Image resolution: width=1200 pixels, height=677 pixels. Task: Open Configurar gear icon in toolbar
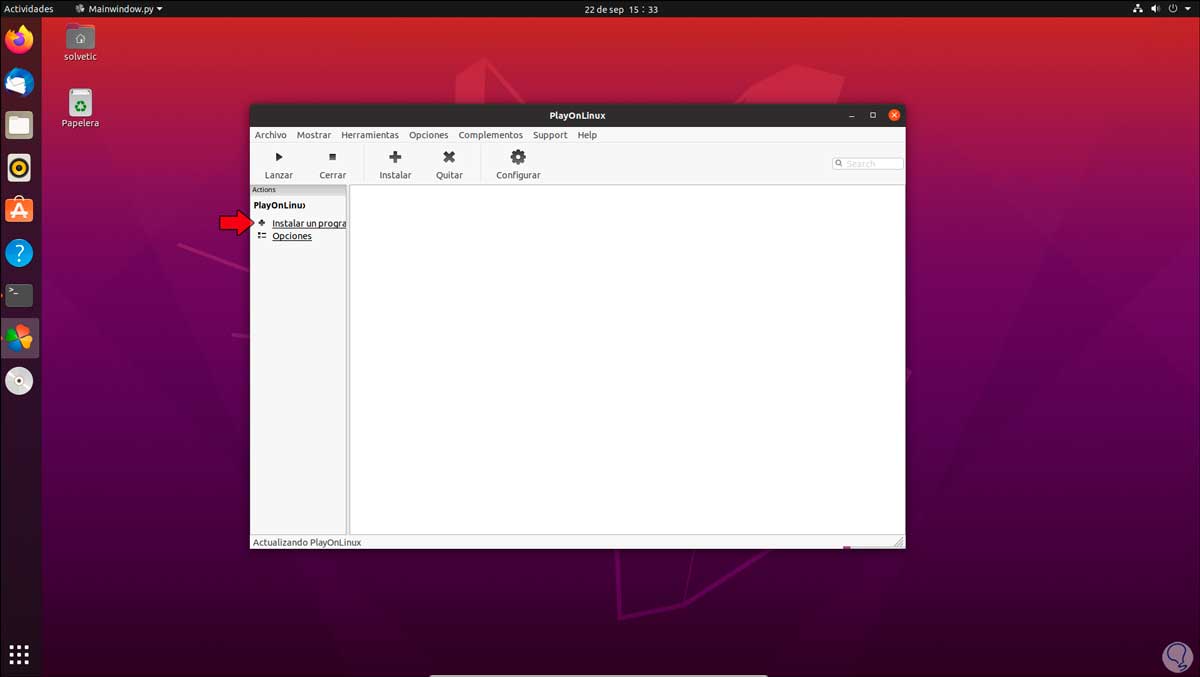pos(518,157)
